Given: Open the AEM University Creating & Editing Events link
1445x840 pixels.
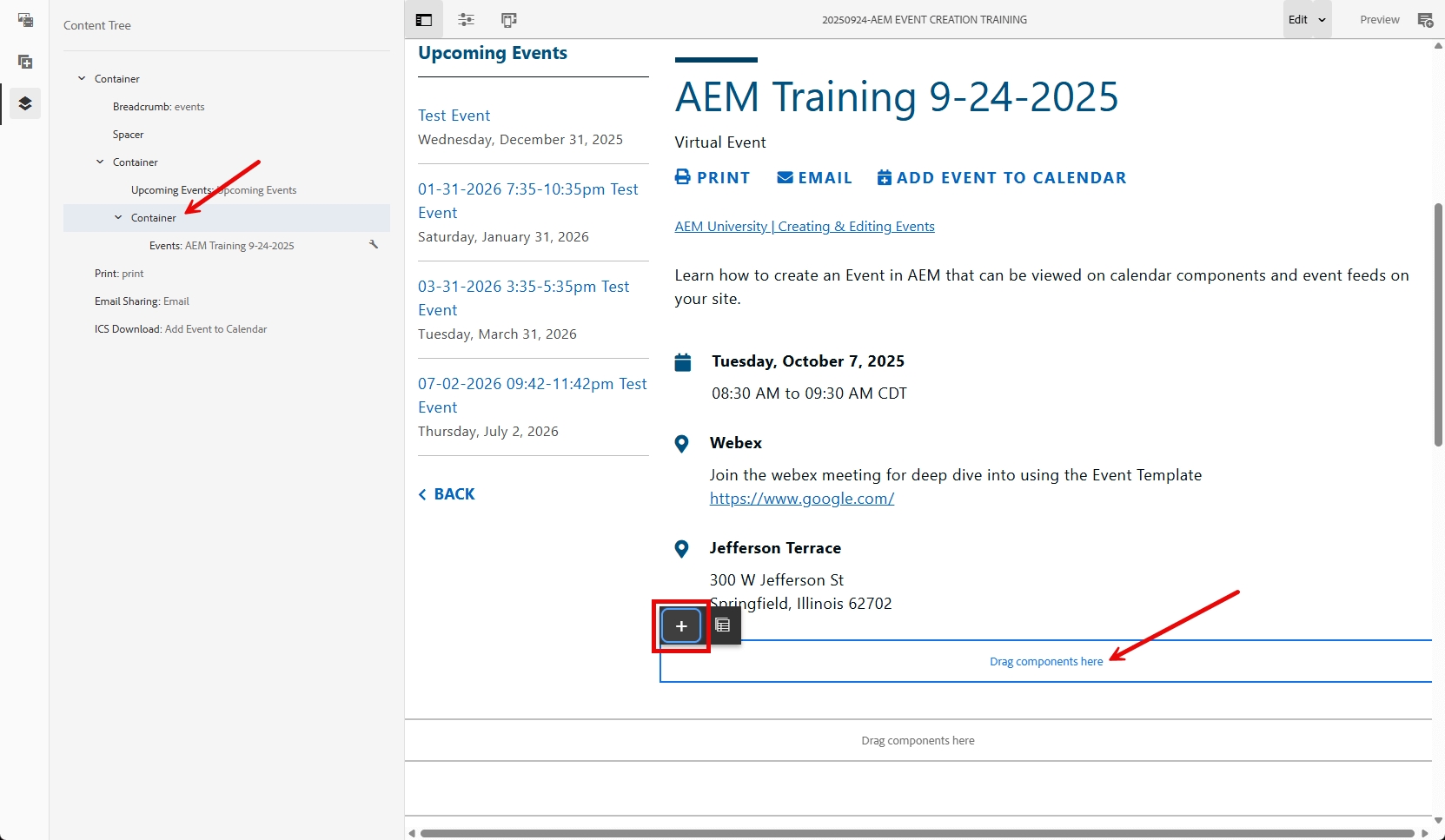Looking at the screenshot, I should point(805,227).
